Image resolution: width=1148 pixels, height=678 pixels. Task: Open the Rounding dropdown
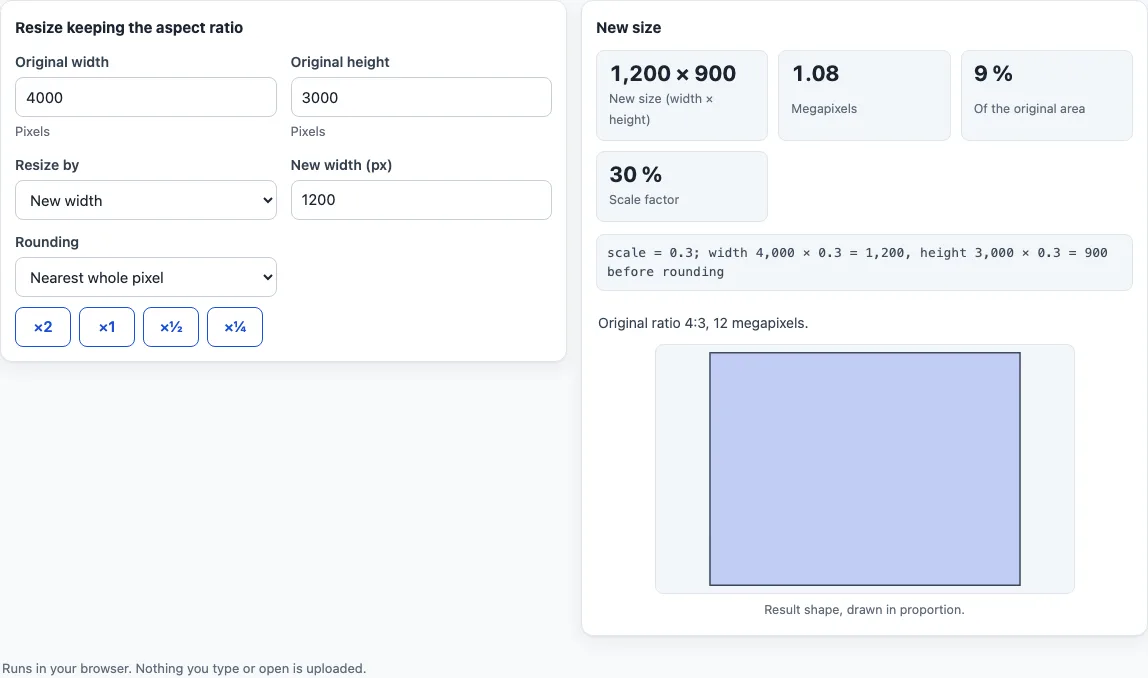(x=146, y=277)
